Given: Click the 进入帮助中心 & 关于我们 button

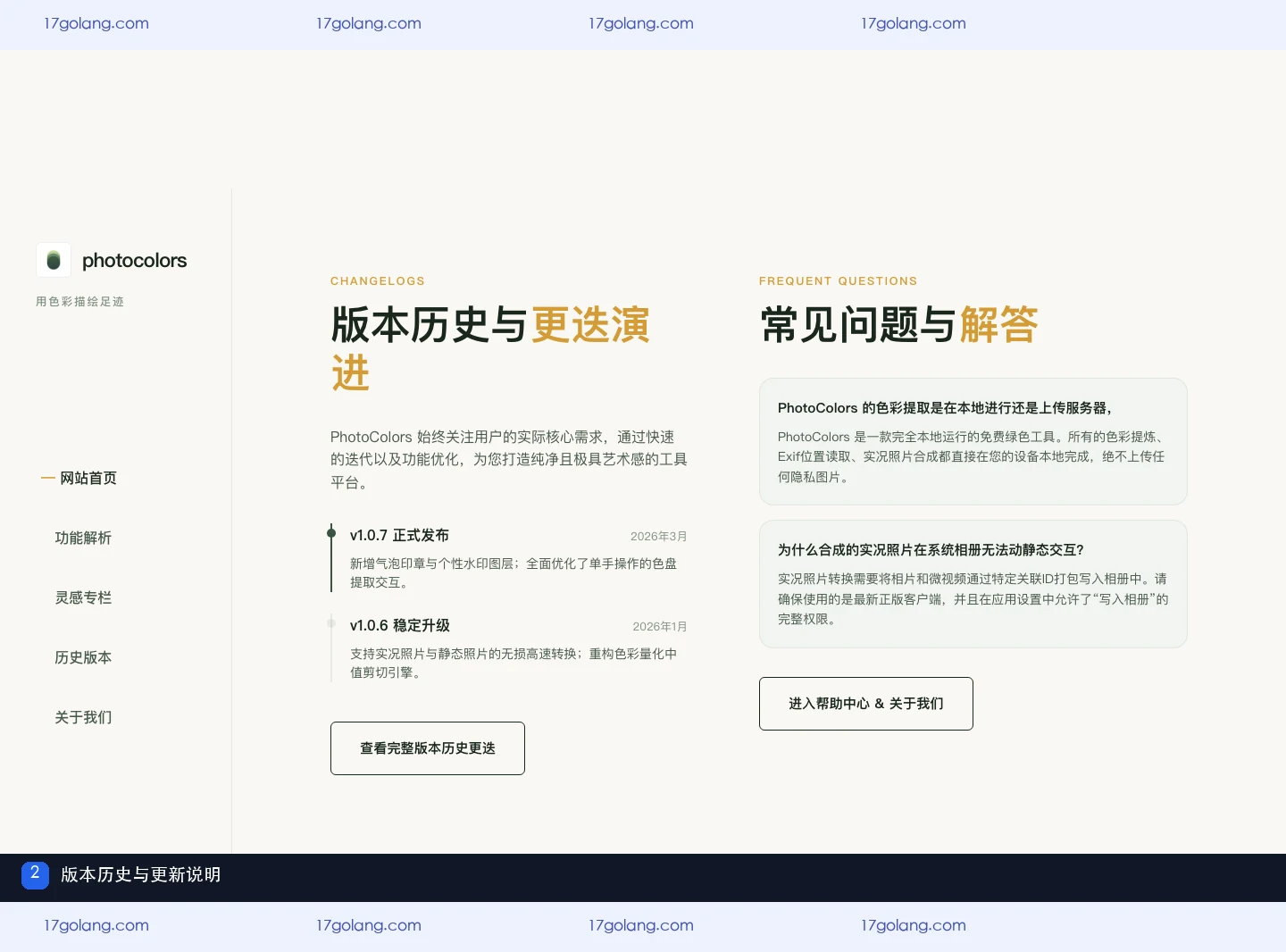Looking at the screenshot, I should (x=866, y=704).
